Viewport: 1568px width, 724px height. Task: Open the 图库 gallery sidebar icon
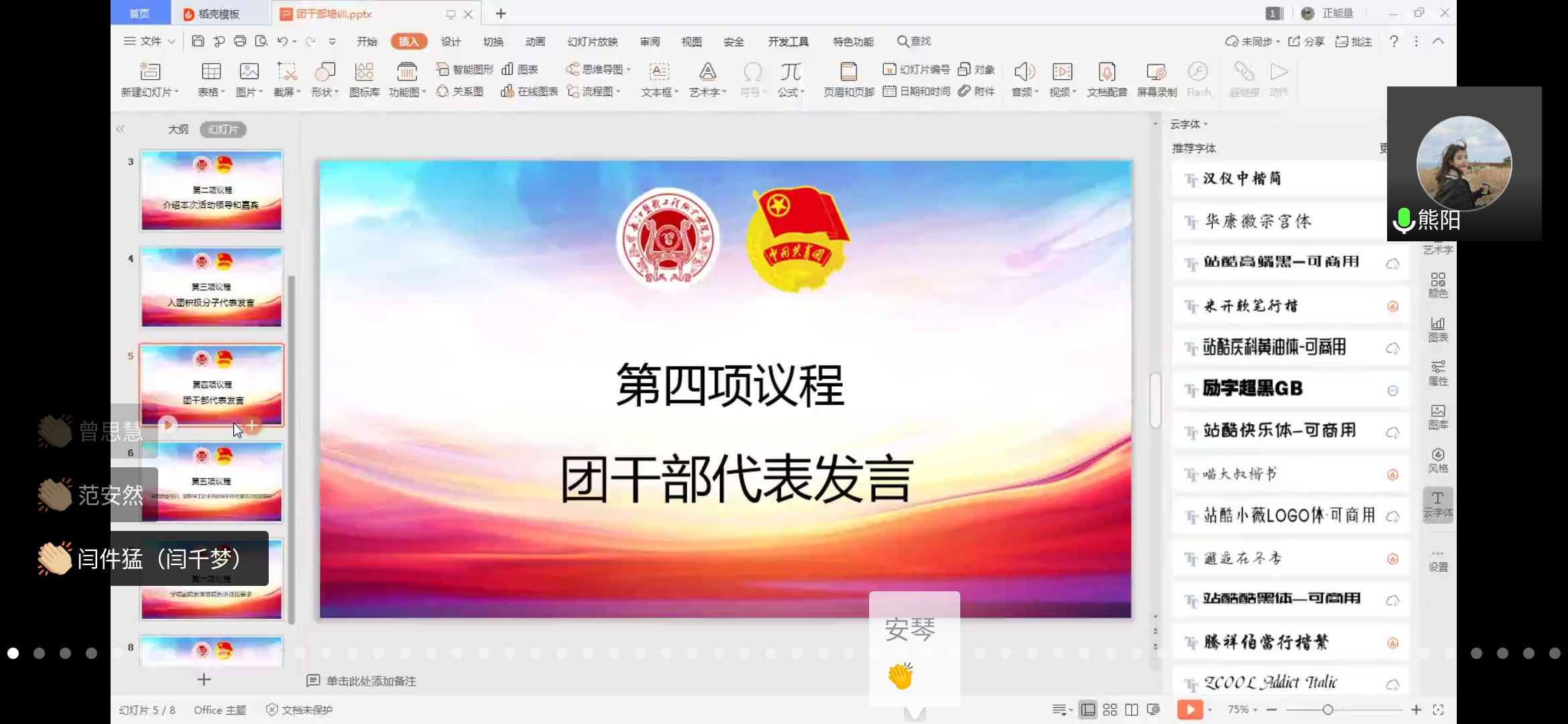click(1438, 416)
